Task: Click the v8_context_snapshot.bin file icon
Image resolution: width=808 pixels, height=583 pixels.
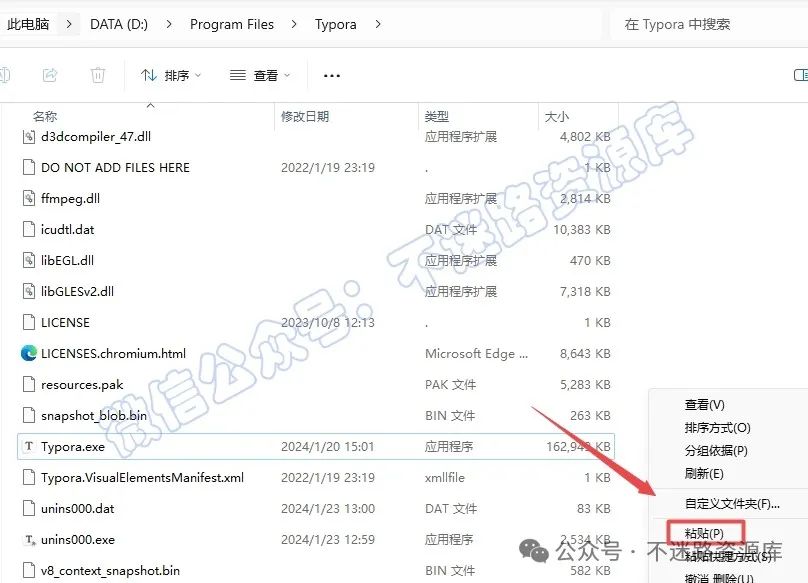Action: coord(29,571)
